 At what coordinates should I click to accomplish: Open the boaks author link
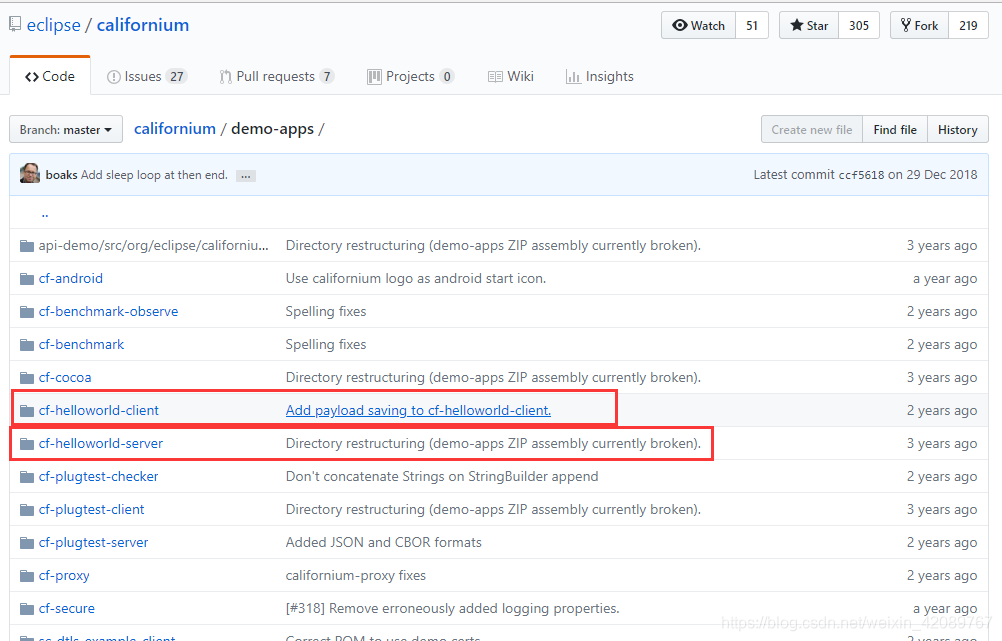[x=61, y=175]
